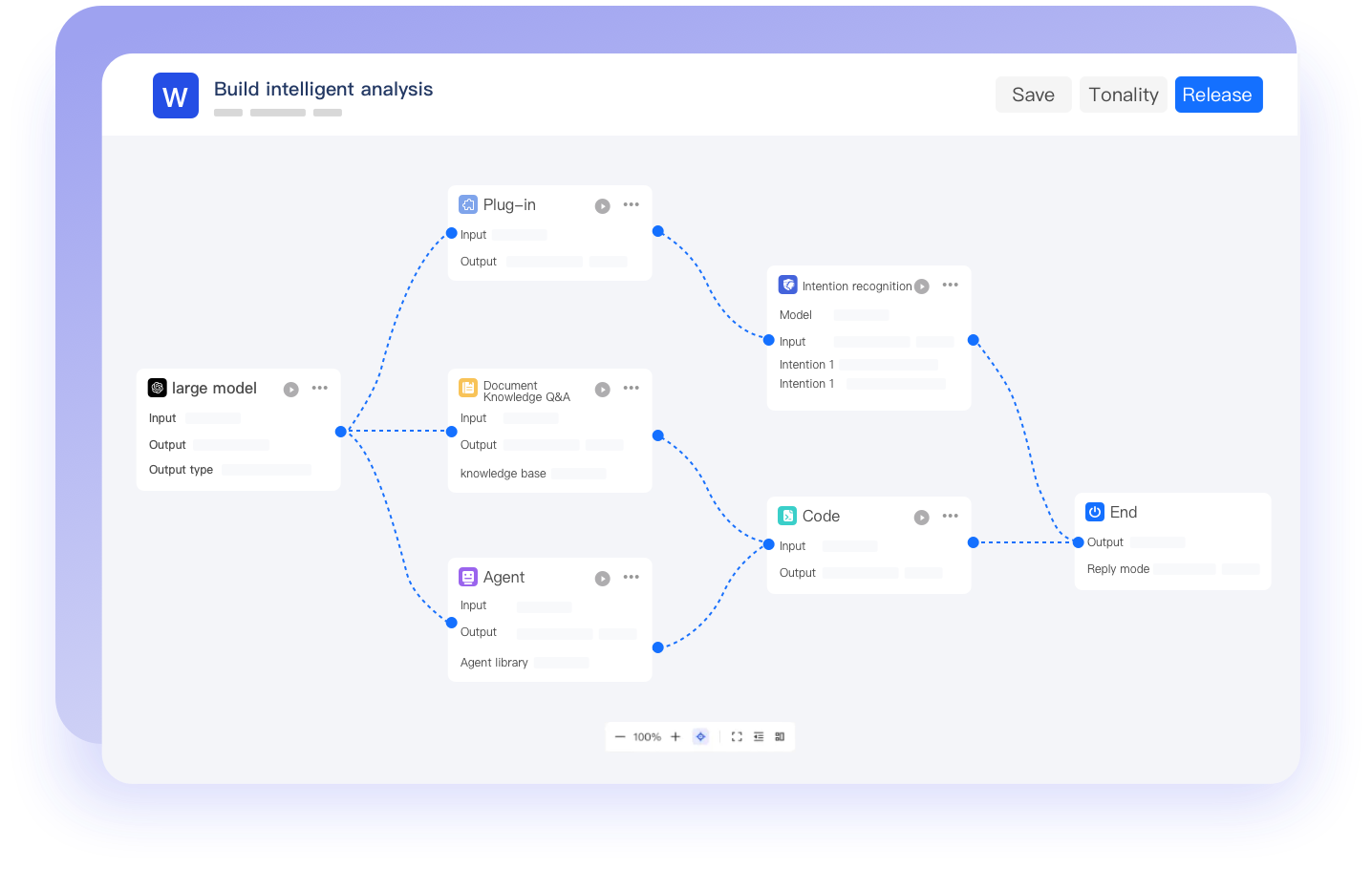The image size is (1372, 869).
Task: Click the zoom in plus icon
Action: point(675,737)
